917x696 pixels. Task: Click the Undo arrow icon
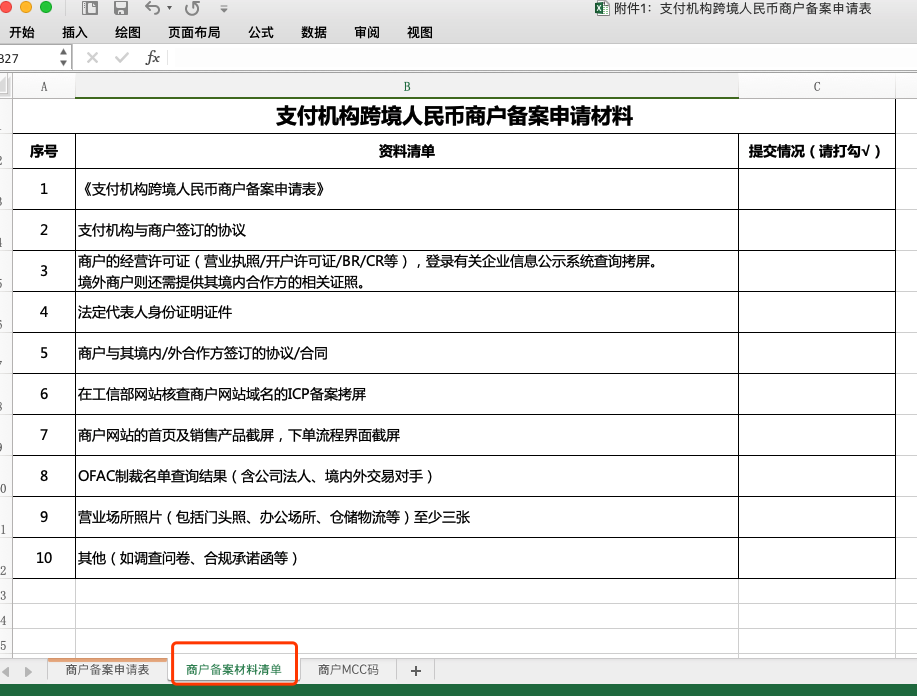(x=152, y=9)
